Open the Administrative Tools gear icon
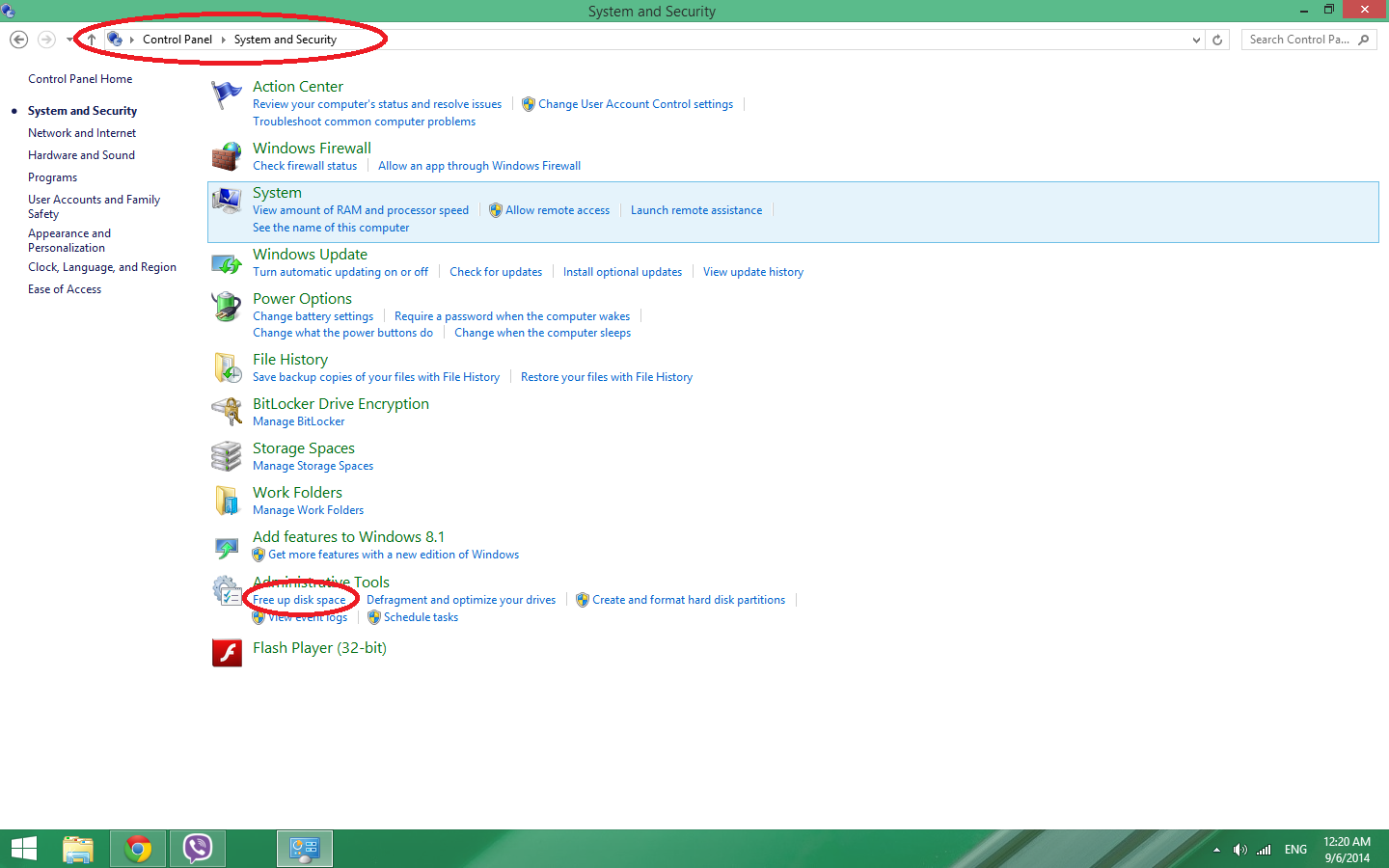 [x=227, y=590]
